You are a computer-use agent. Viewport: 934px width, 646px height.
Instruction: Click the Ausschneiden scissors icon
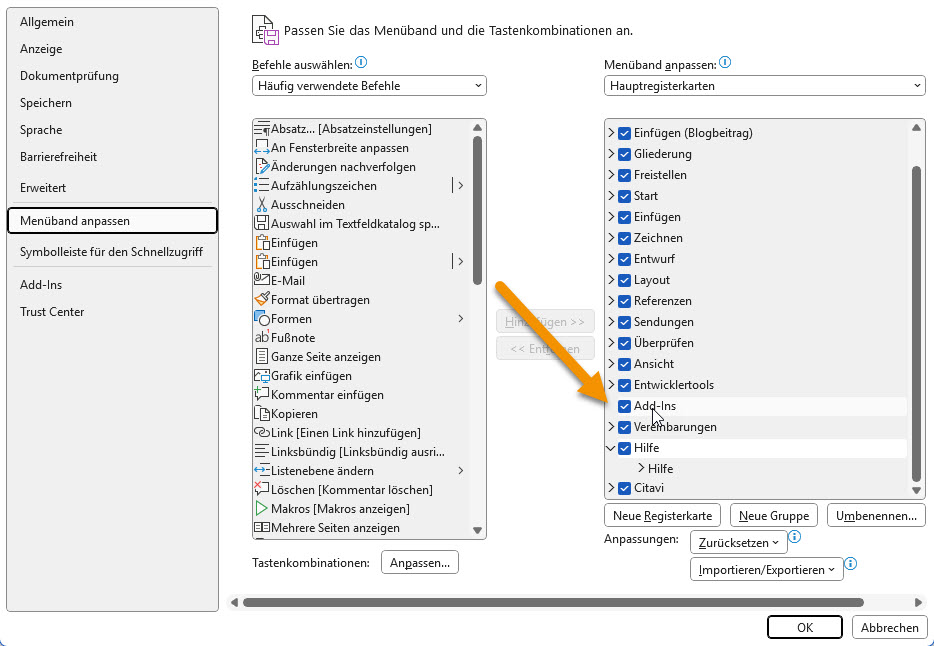[262, 205]
